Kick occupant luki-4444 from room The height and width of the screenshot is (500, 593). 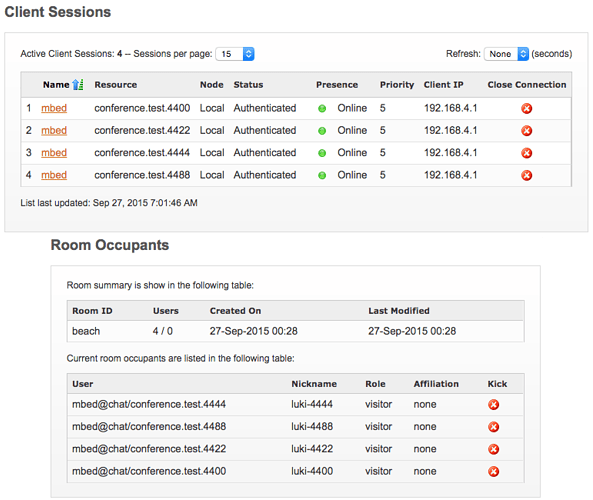coord(493,405)
